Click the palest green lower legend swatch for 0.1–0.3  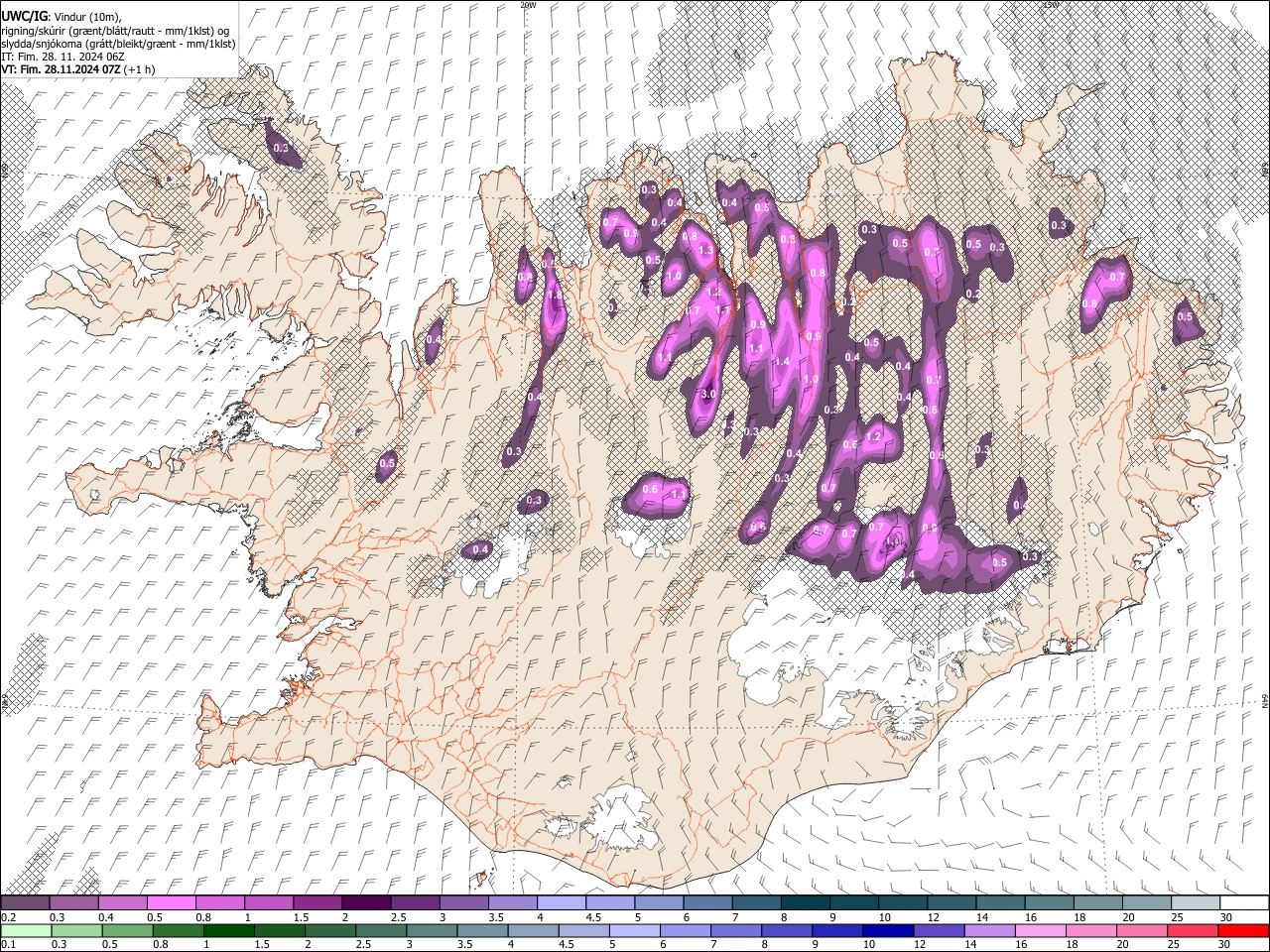(26, 930)
